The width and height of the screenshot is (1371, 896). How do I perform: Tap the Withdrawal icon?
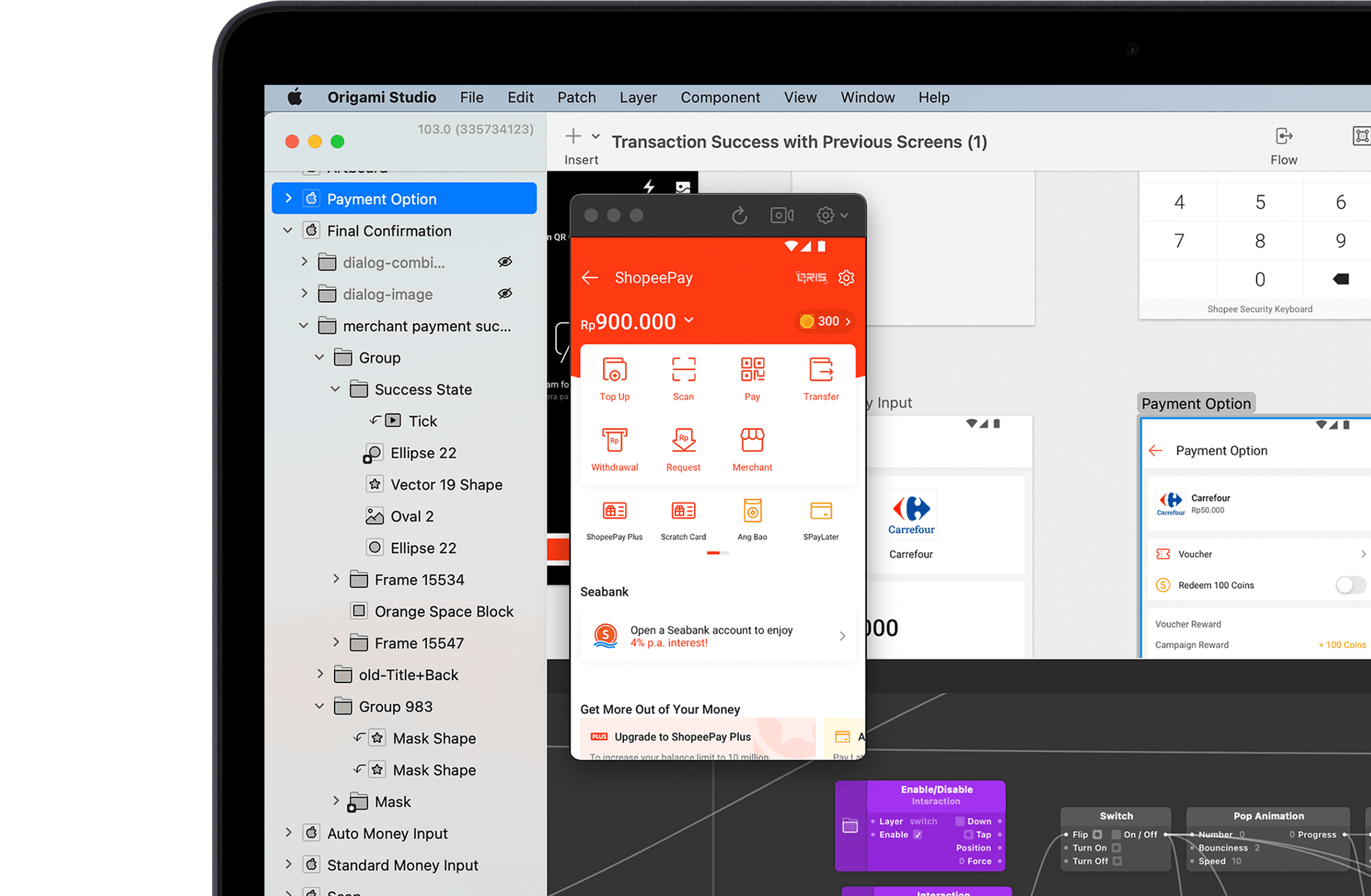615,440
